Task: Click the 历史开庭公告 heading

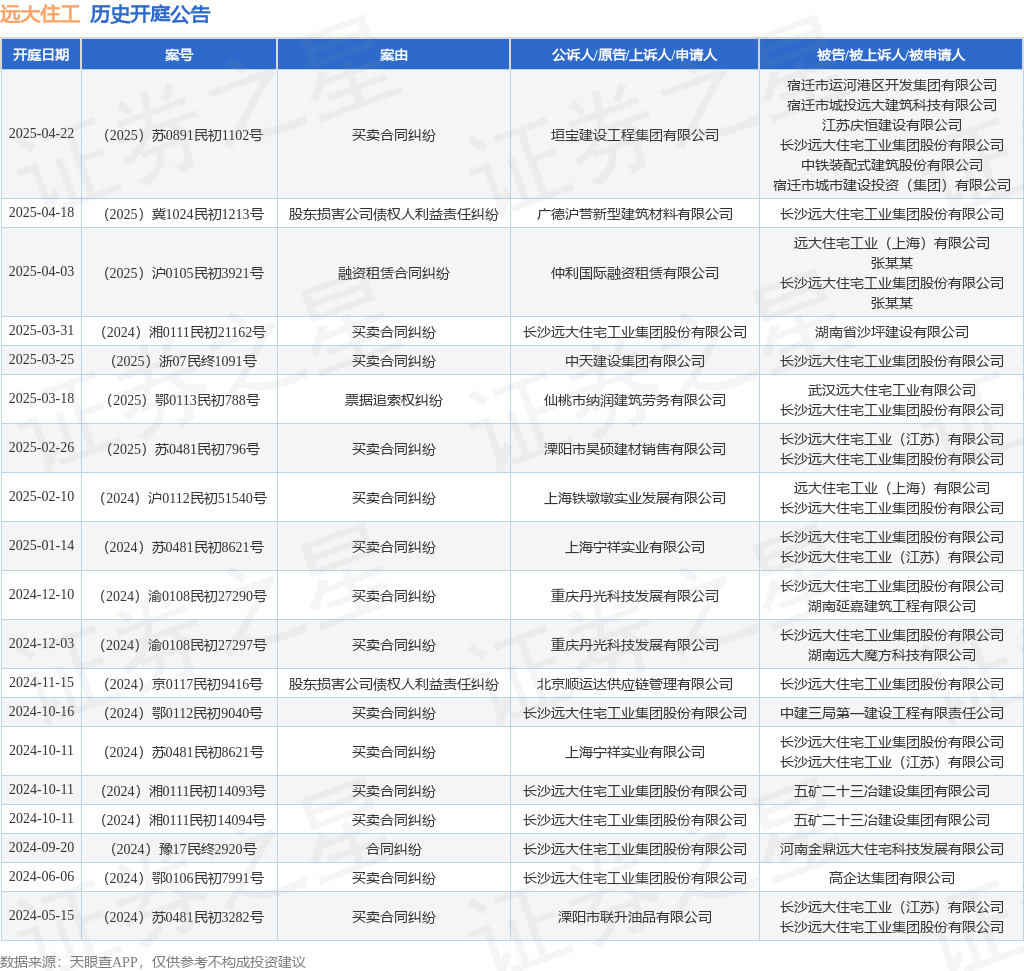Action: (150, 14)
